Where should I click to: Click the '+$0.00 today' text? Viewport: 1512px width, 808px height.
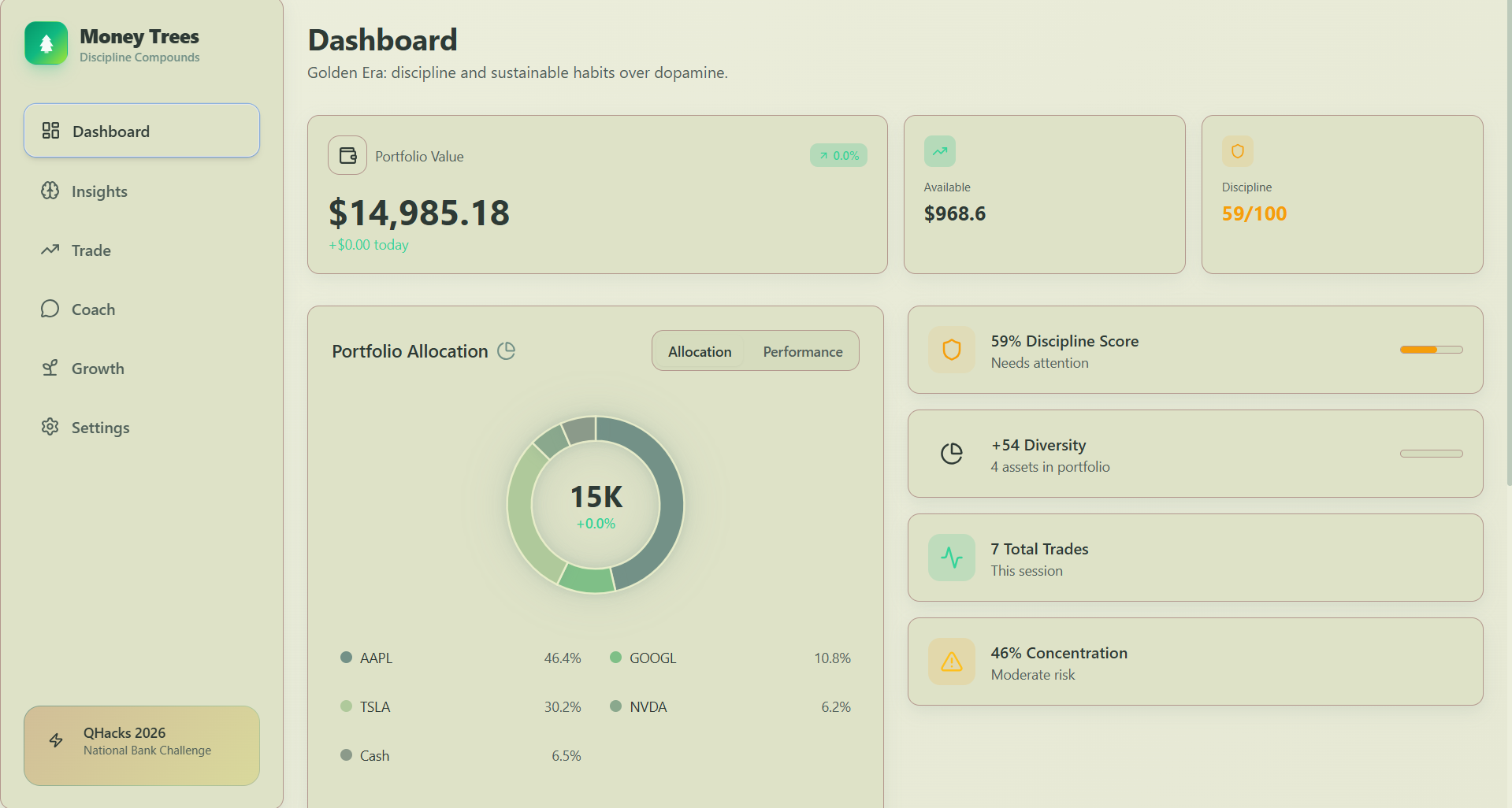369,245
